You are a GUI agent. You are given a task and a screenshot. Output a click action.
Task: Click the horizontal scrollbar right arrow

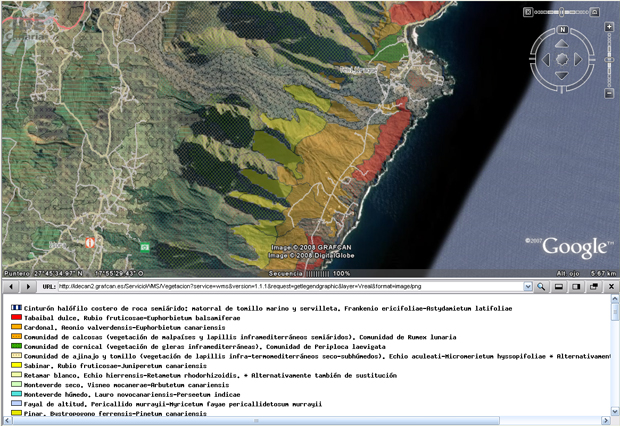pos(606,420)
